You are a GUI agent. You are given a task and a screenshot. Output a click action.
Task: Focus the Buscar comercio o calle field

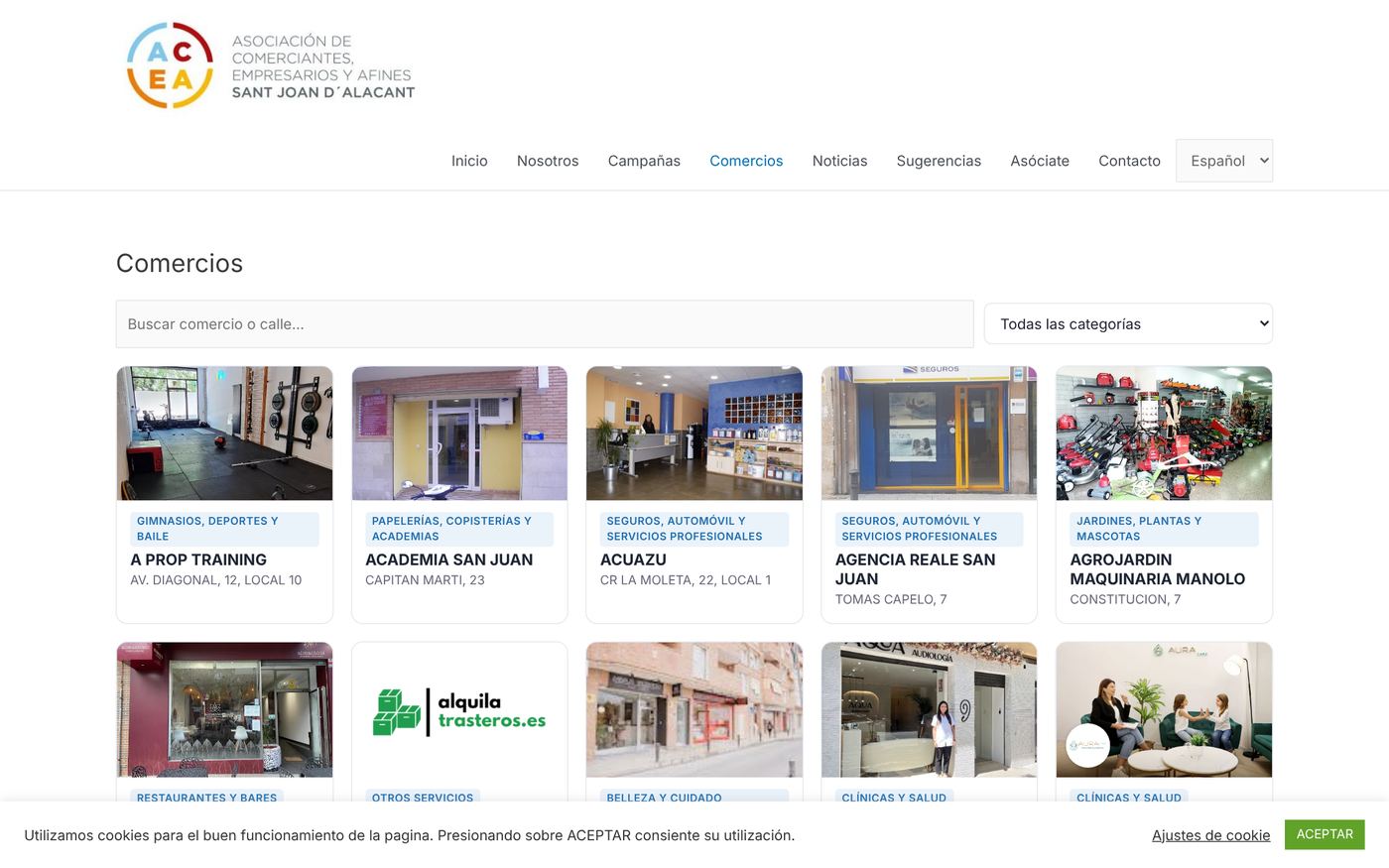click(545, 324)
